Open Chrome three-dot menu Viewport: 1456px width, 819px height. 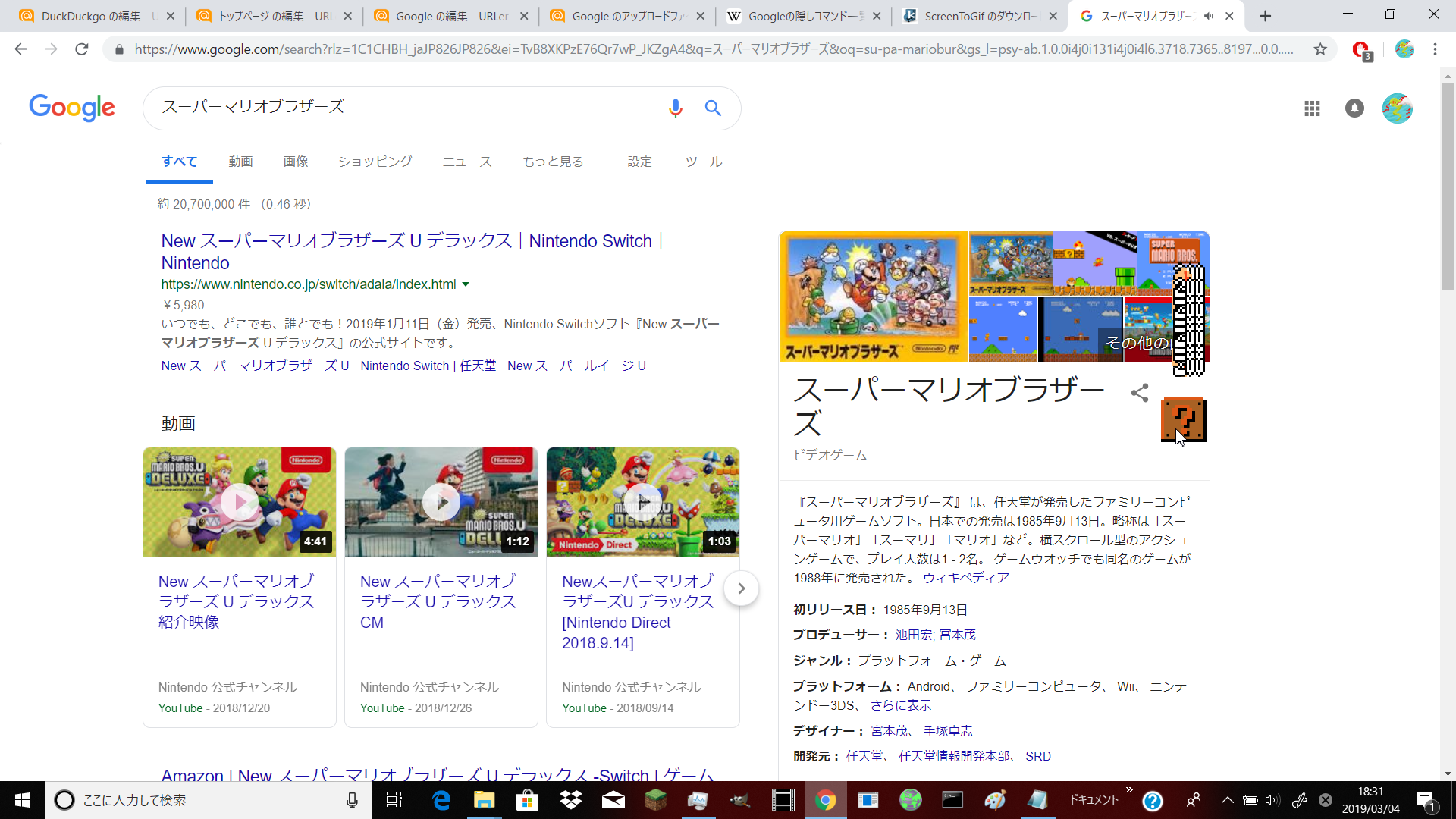pos(1435,49)
